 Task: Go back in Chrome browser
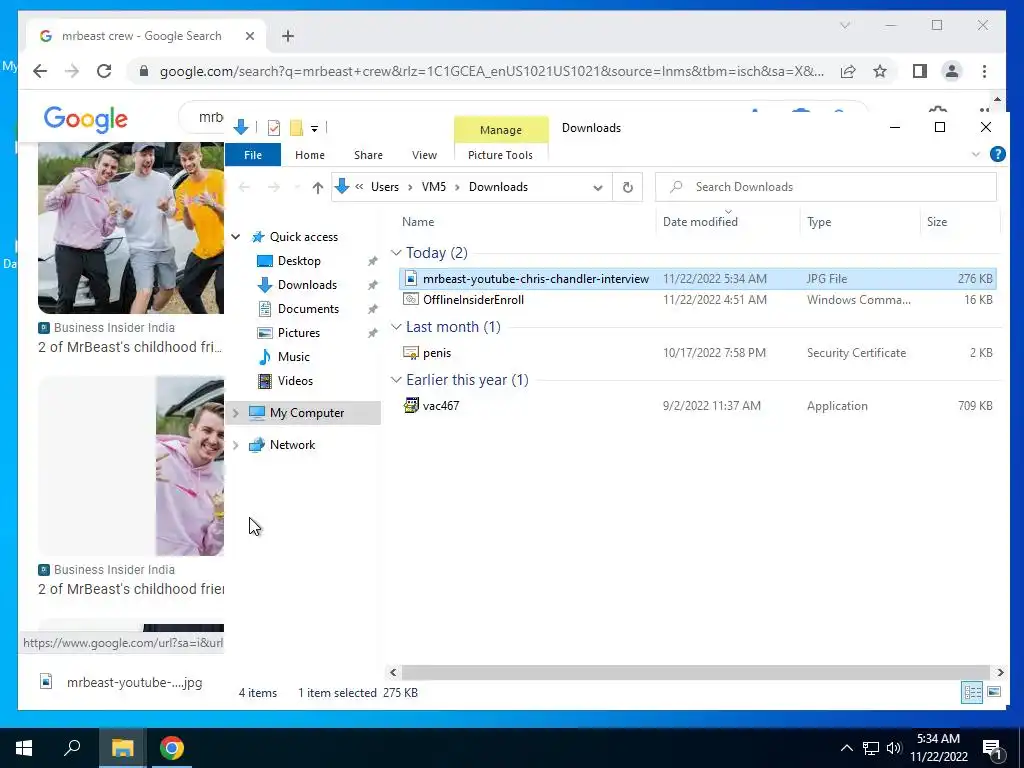tap(40, 71)
